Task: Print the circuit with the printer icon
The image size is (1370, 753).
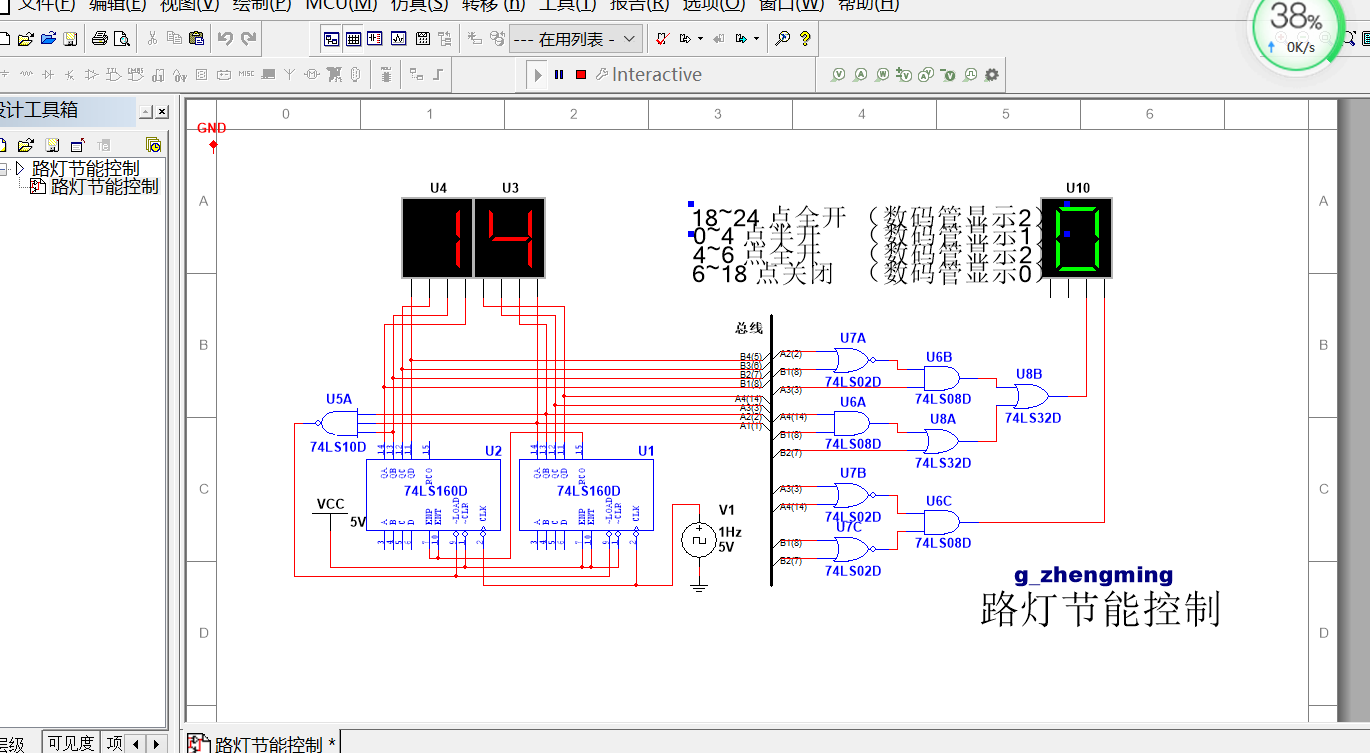Action: 99,39
